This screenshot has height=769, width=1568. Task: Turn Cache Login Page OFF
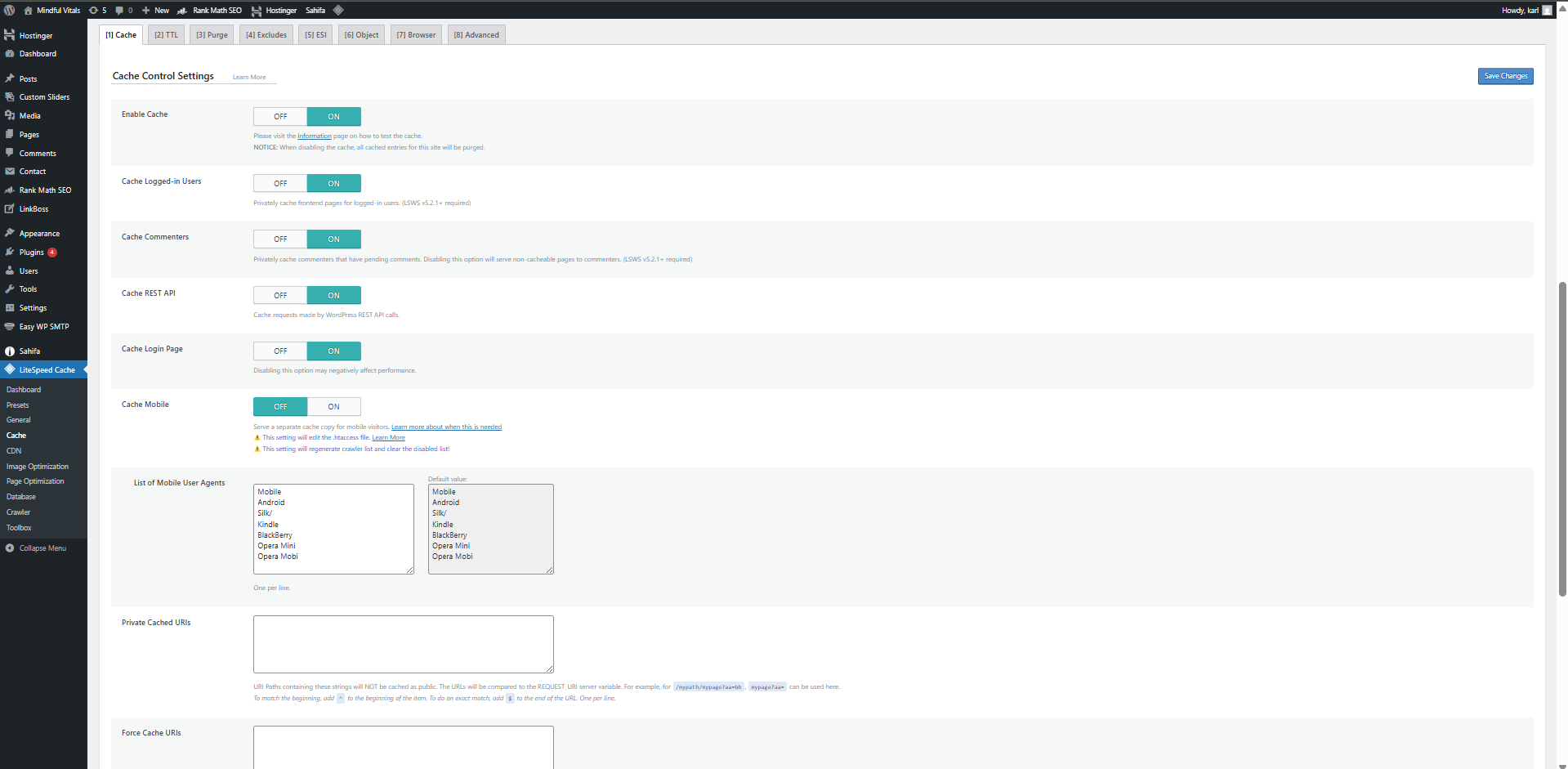[280, 351]
